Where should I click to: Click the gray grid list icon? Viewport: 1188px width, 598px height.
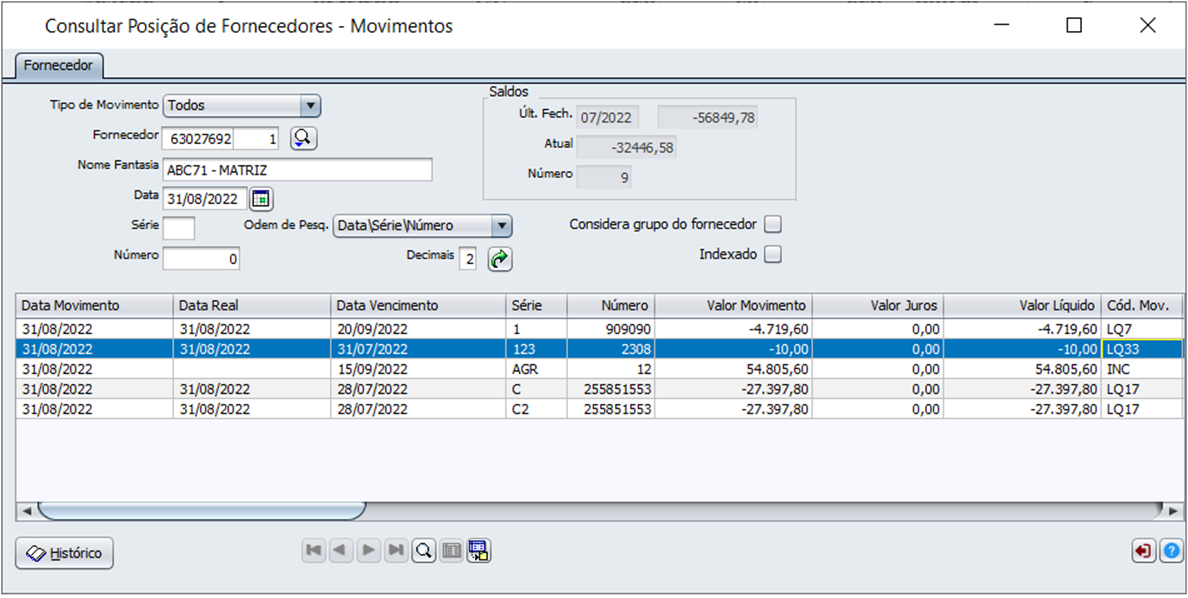tap(452, 552)
